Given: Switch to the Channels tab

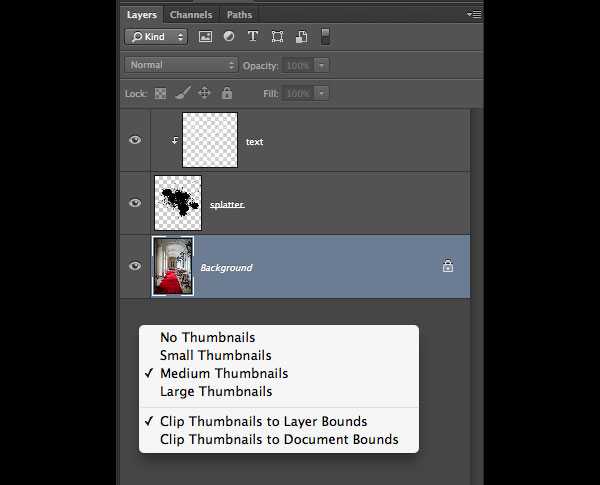Looking at the screenshot, I should tap(190, 15).
